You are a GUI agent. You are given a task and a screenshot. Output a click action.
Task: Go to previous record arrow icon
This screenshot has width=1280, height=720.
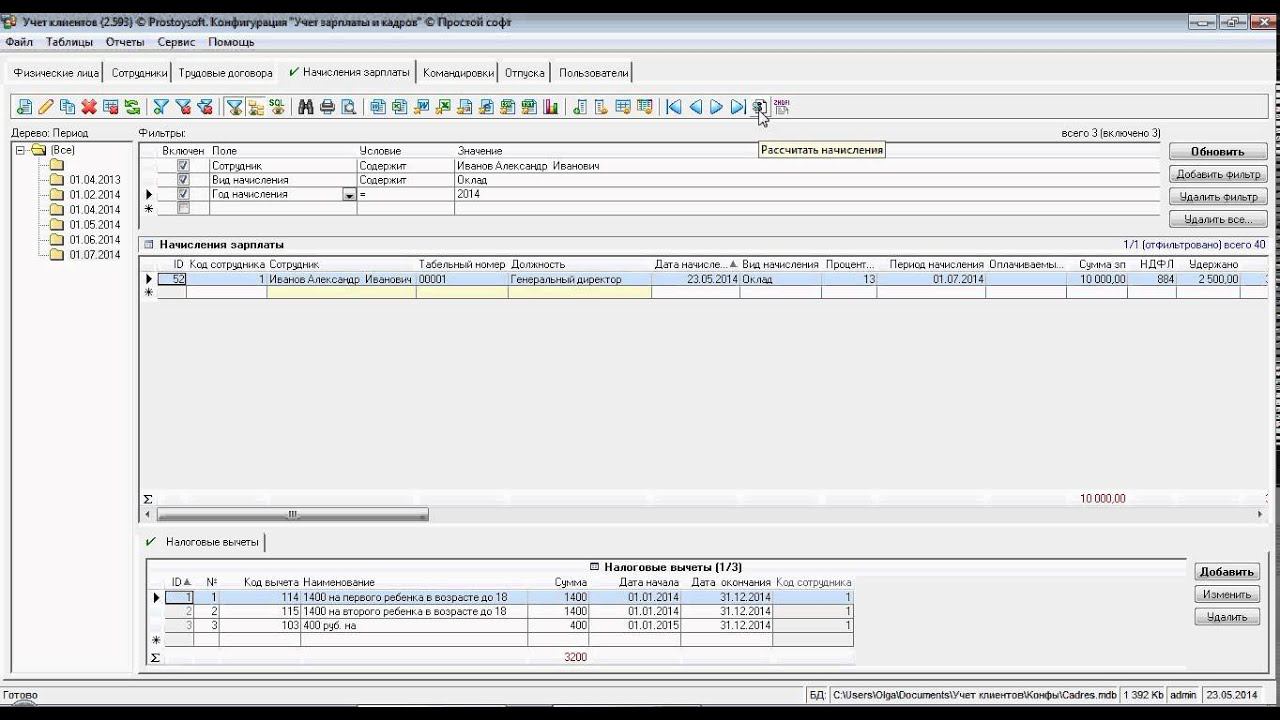point(695,107)
